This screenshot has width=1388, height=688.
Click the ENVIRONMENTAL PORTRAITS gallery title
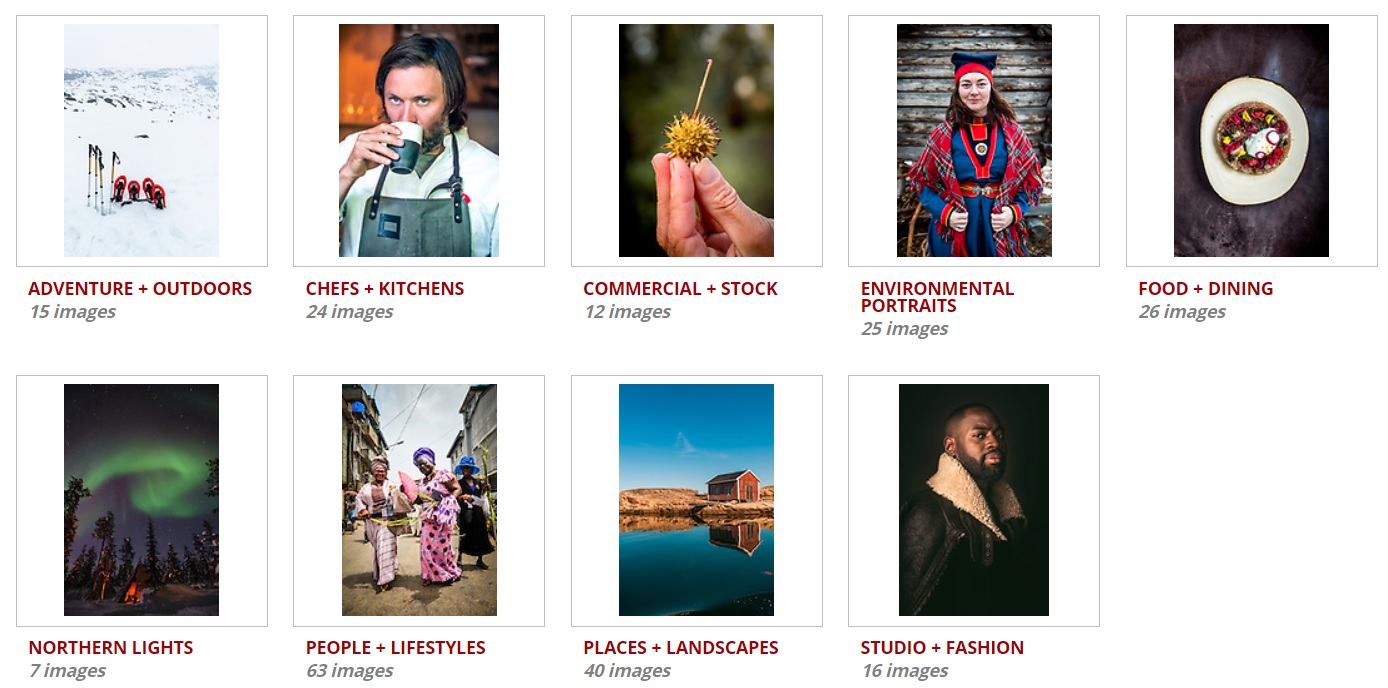[937, 297]
